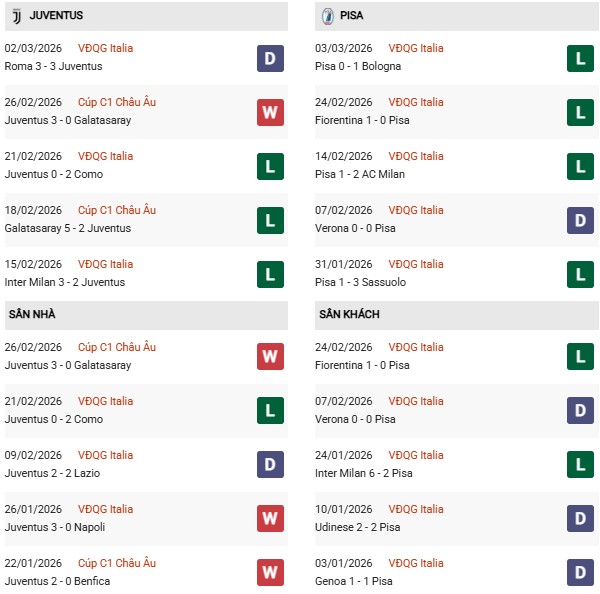Click the win badge for Juventus 2-0 Benfica
The height and width of the screenshot is (594, 600).
point(270,573)
